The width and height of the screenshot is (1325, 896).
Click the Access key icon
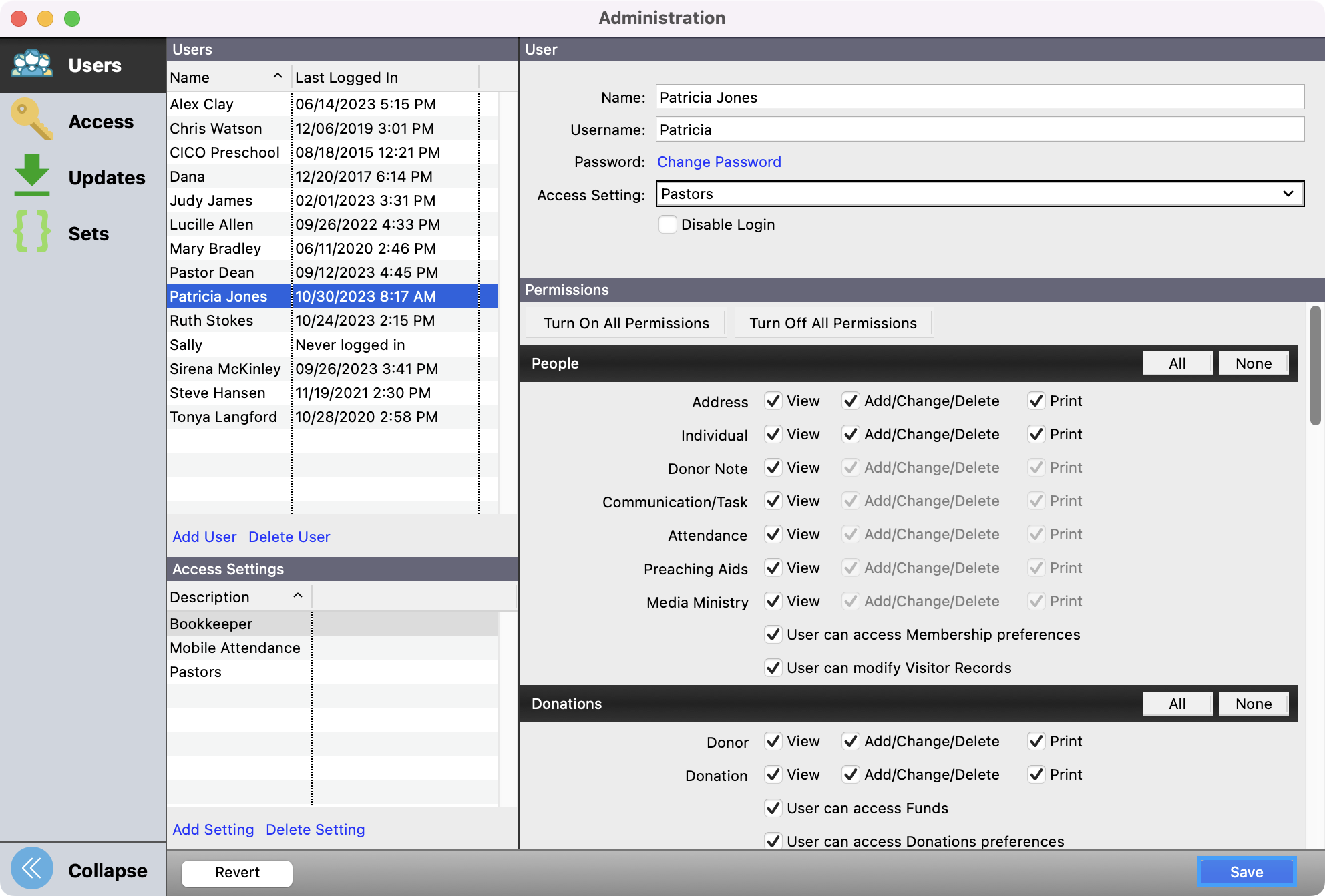click(32, 120)
